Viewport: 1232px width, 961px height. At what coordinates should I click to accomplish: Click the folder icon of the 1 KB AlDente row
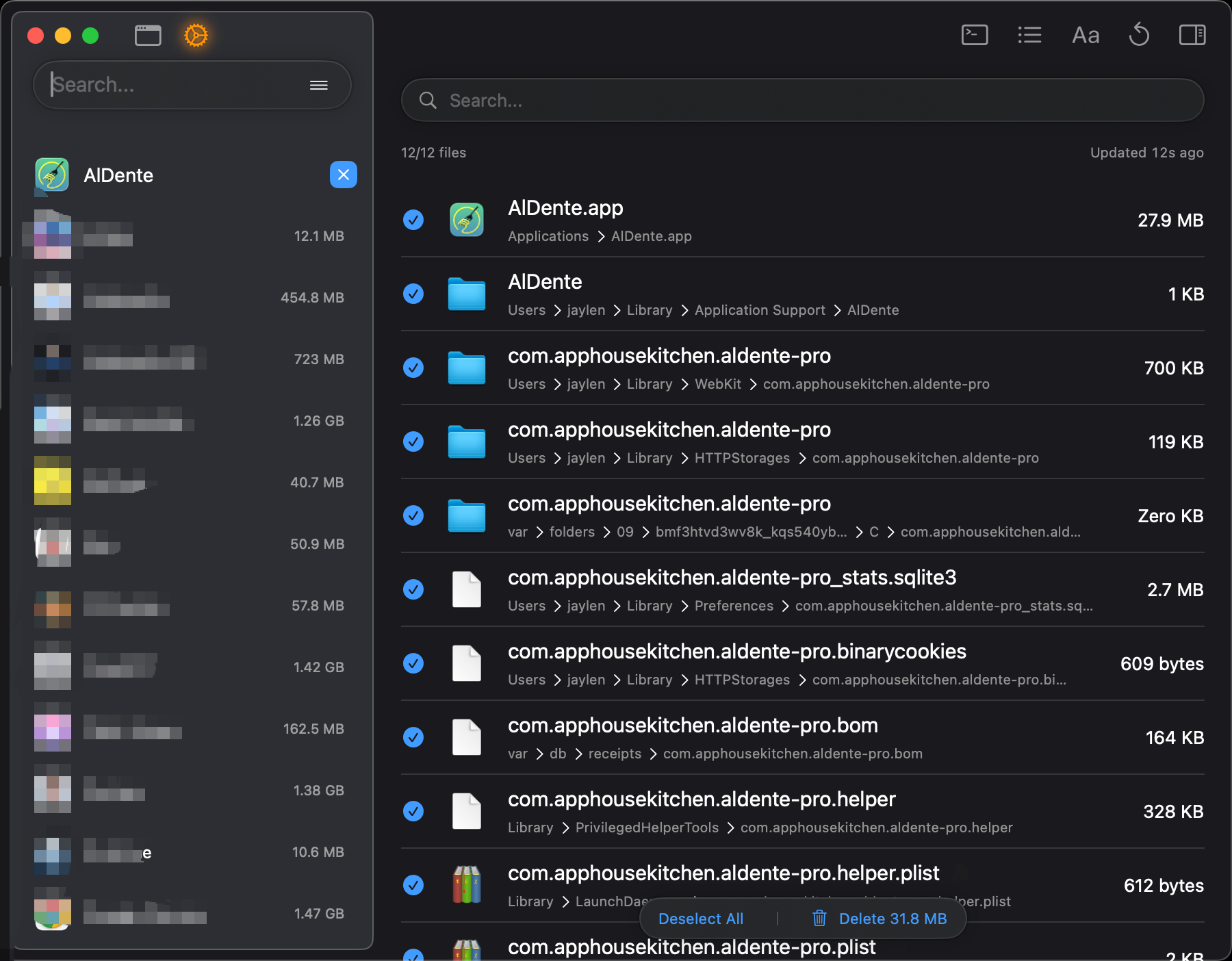pos(467,294)
